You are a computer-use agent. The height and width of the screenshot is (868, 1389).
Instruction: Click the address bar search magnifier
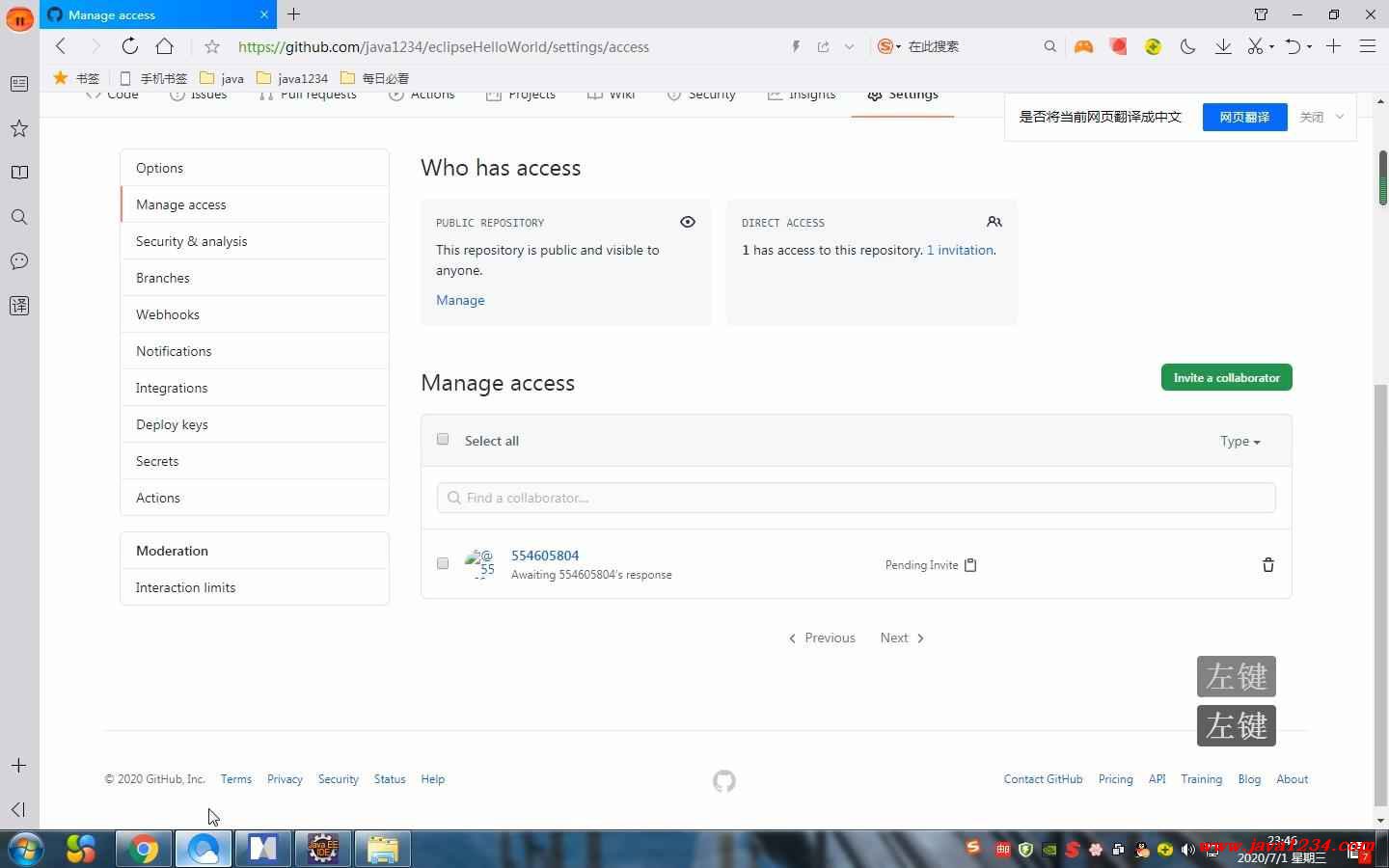pos(1050,46)
